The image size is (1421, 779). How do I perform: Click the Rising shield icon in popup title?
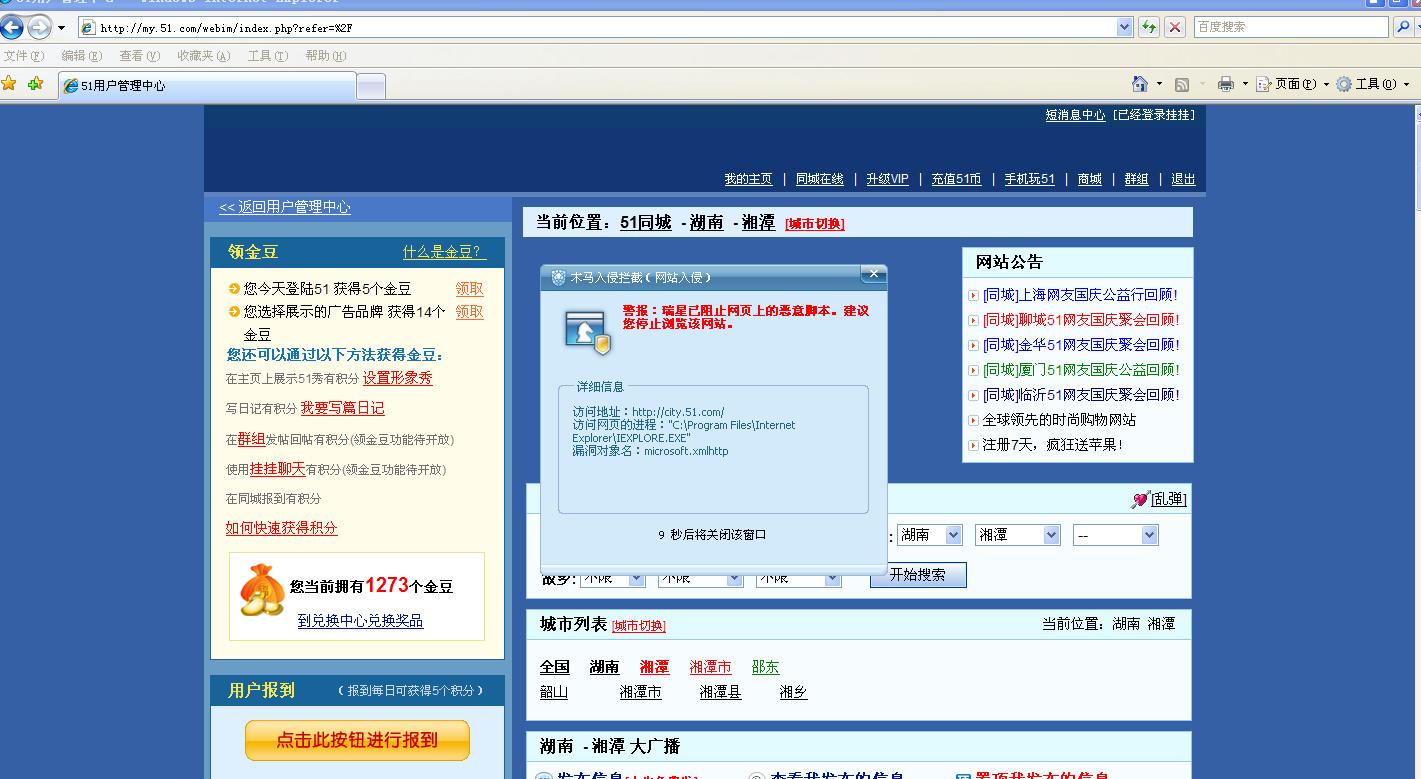(x=558, y=278)
